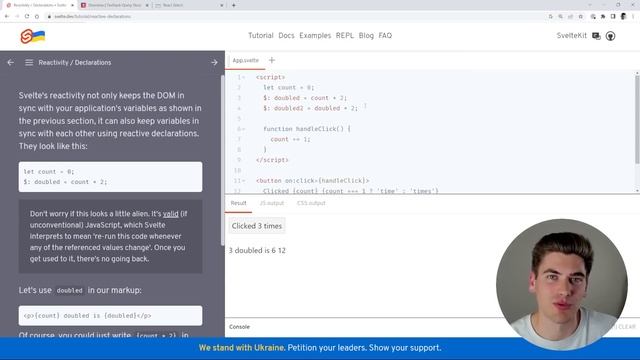
Task: Open the browser side panel icon
Action: [x=613, y=16]
